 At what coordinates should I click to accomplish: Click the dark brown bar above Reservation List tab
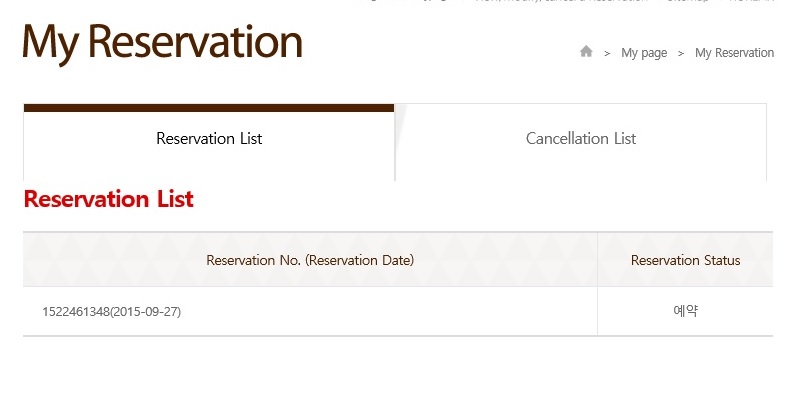pyautogui.click(x=209, y=108)
